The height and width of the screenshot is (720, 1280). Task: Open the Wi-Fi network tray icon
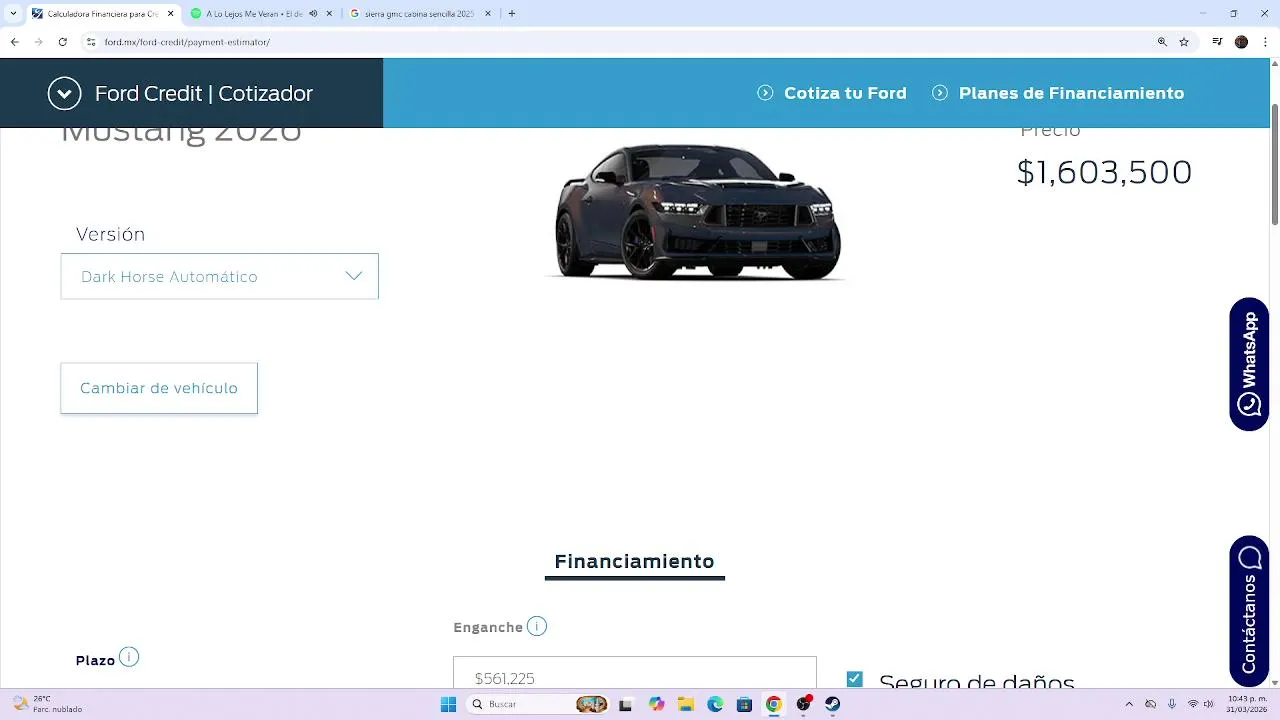(x=1193, y=704)
